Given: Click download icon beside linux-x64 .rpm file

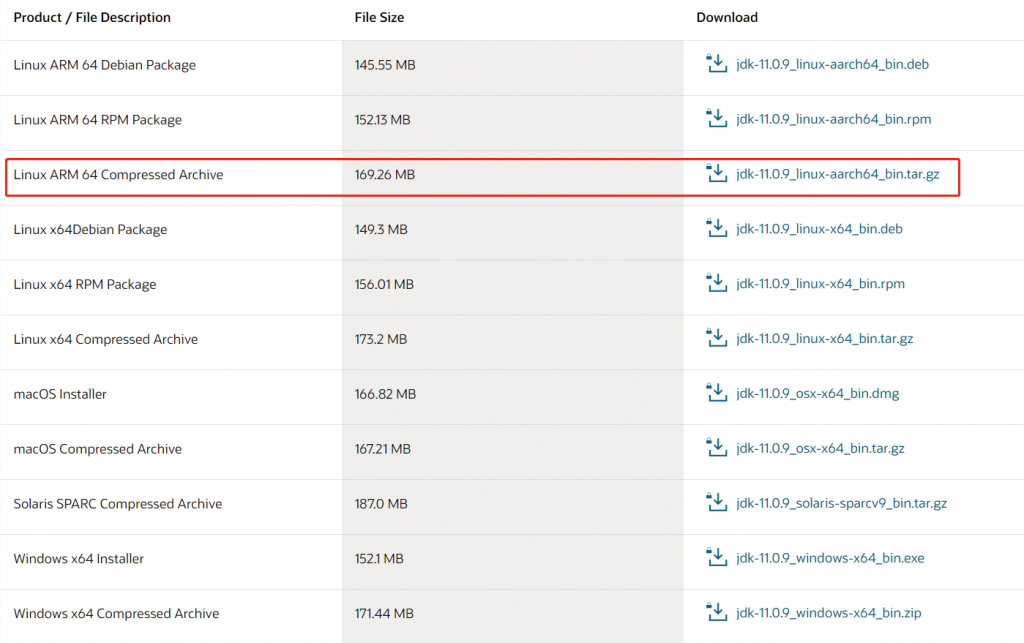Looking at the screenshot, I should tap(716, 285).
